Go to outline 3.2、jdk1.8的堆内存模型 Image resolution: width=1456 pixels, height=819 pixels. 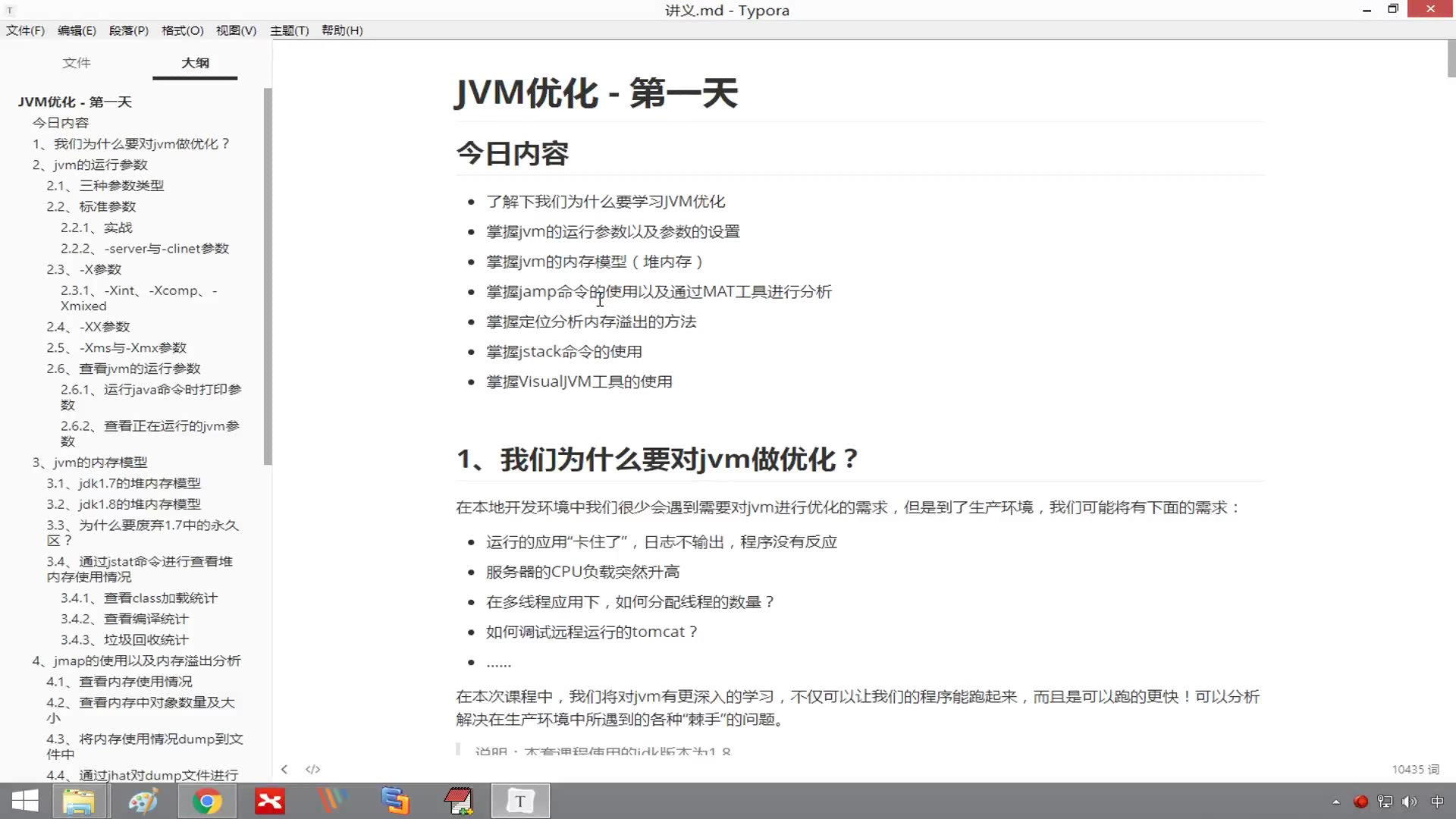pyautogui.click(x=124, y=504)
